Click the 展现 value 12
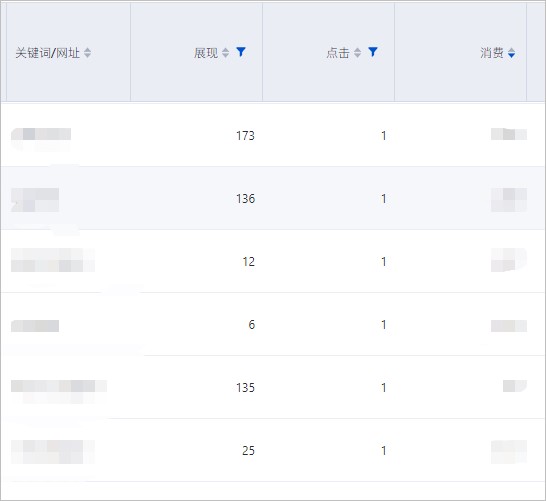The height and width of the screenshot is (501, 546). coord(249,261)
